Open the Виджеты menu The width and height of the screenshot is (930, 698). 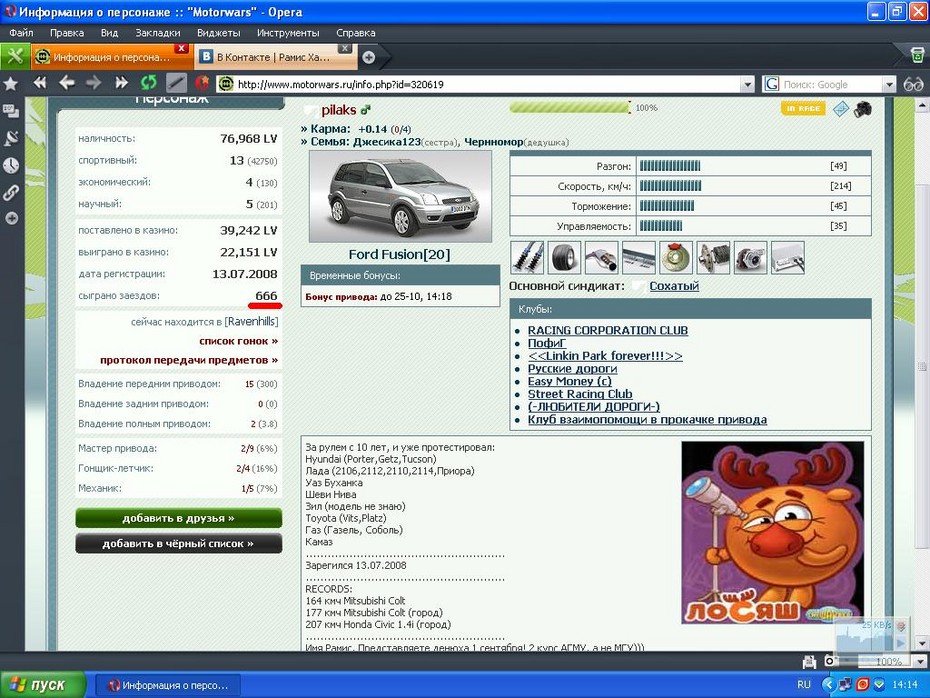219,33
